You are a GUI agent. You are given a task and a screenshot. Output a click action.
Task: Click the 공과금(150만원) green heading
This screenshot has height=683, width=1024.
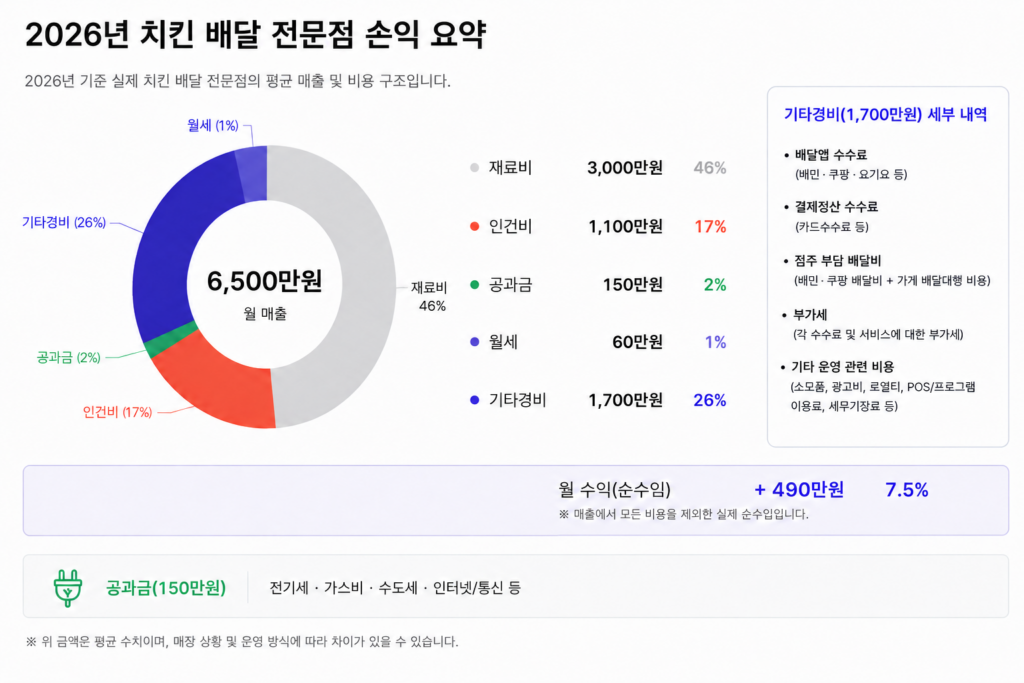point(166,588)
